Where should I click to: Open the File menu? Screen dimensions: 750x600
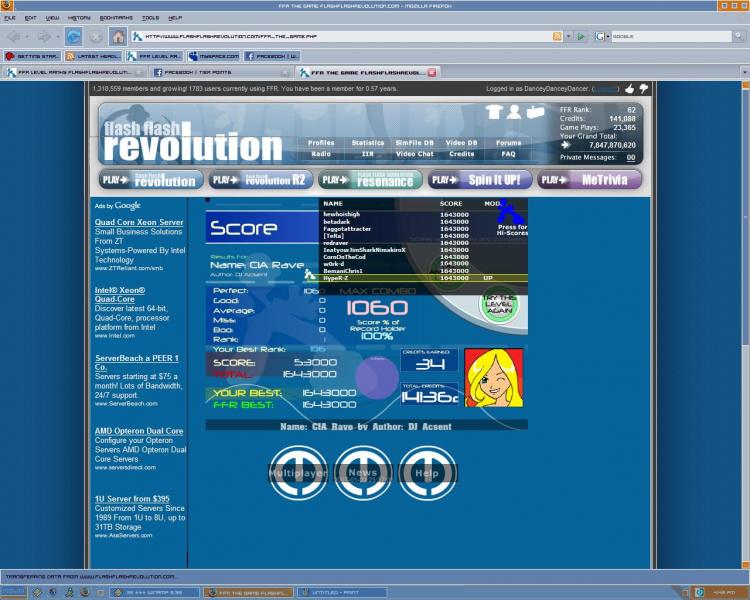point(10,18)
